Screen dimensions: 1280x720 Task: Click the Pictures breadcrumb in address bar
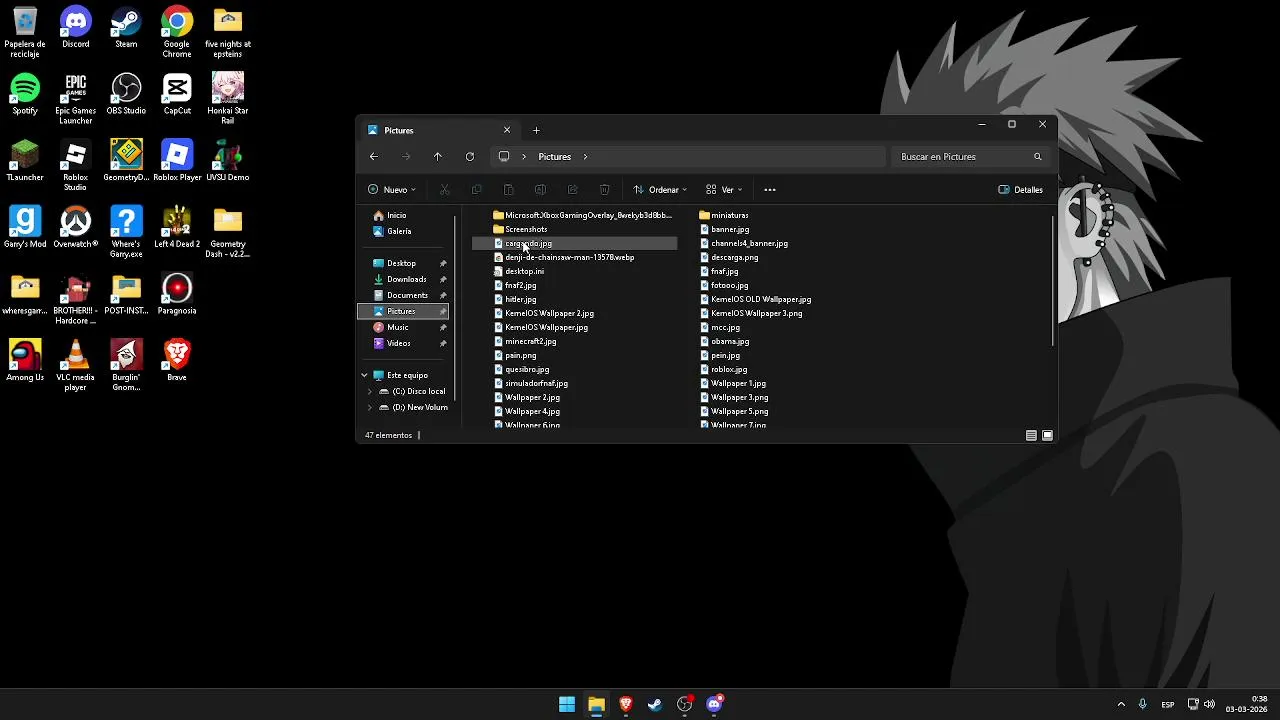[554, 157]
